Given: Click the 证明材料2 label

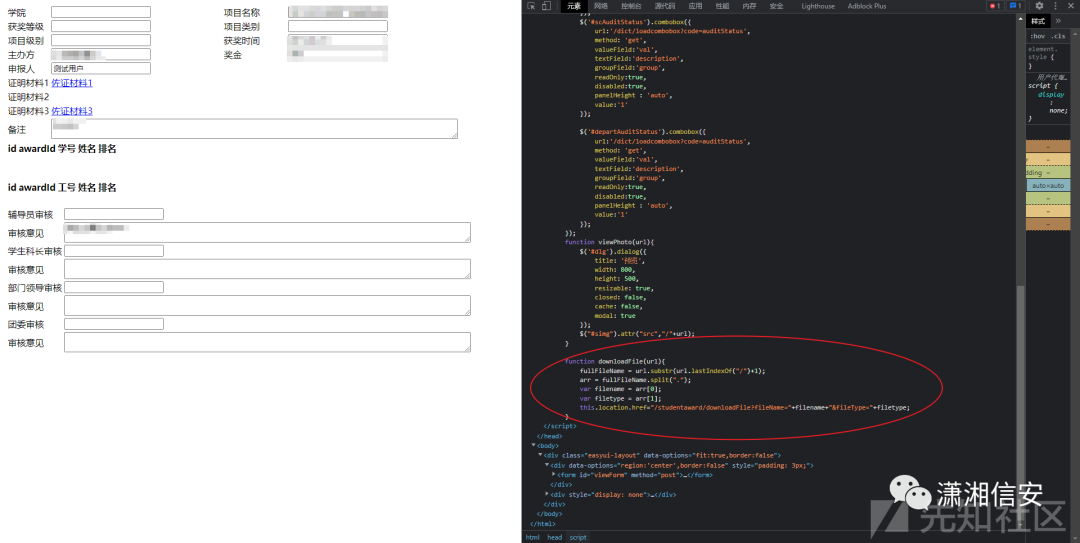Looking at the screenshot, I should click(28, 97).
